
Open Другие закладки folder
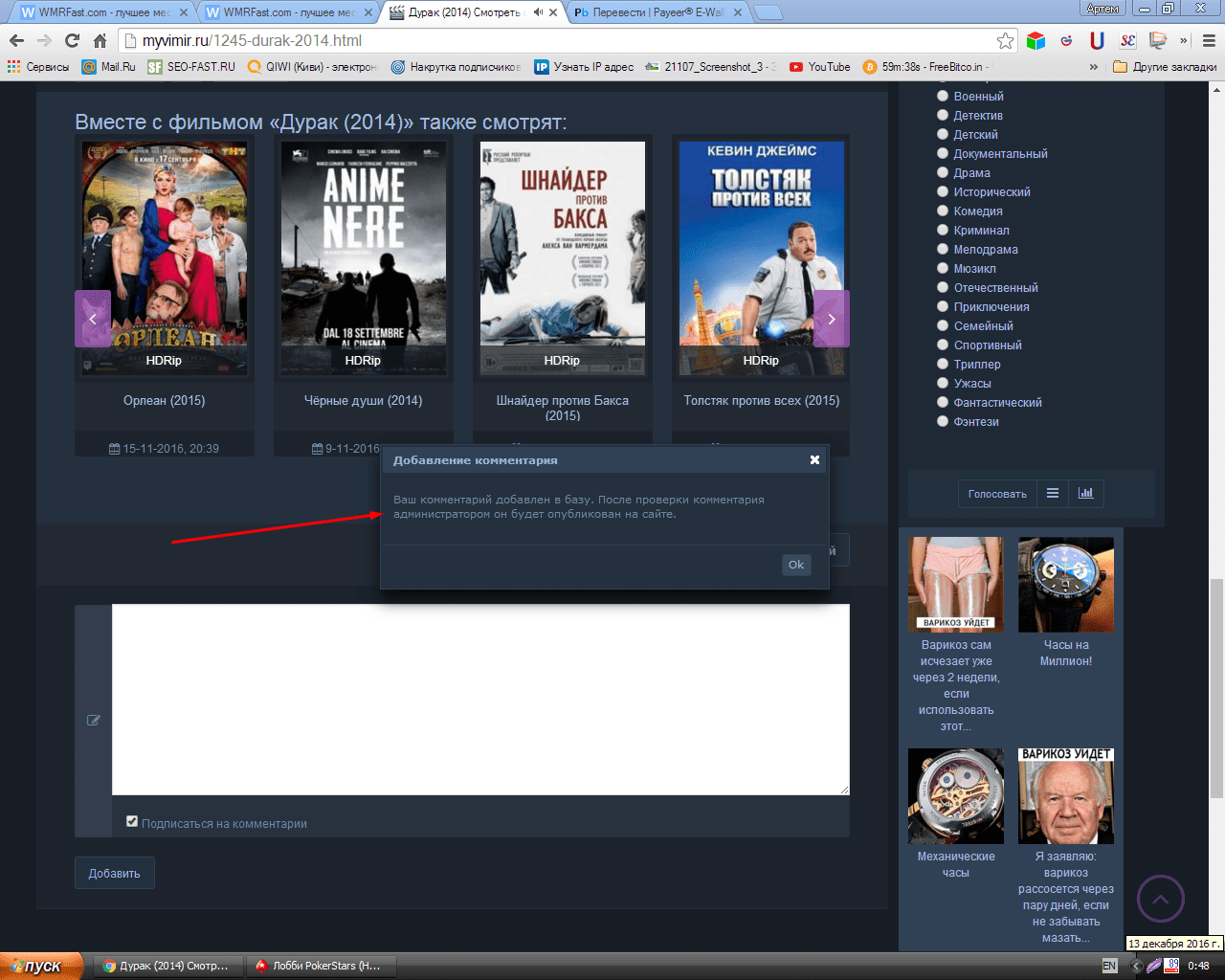pyautogui.click(x=1166, y=67)
